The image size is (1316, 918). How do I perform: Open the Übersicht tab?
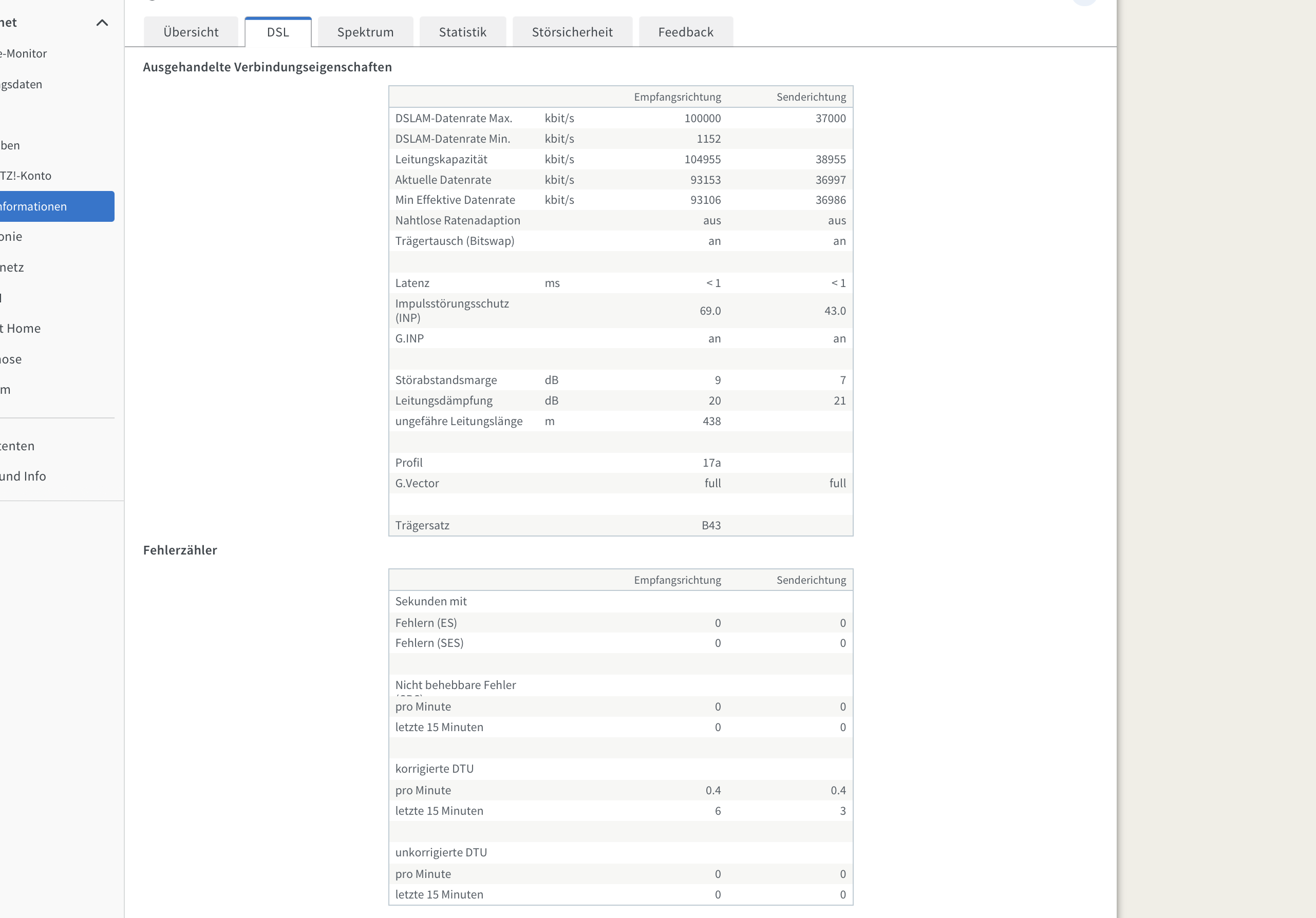click(x=191, y=32)
